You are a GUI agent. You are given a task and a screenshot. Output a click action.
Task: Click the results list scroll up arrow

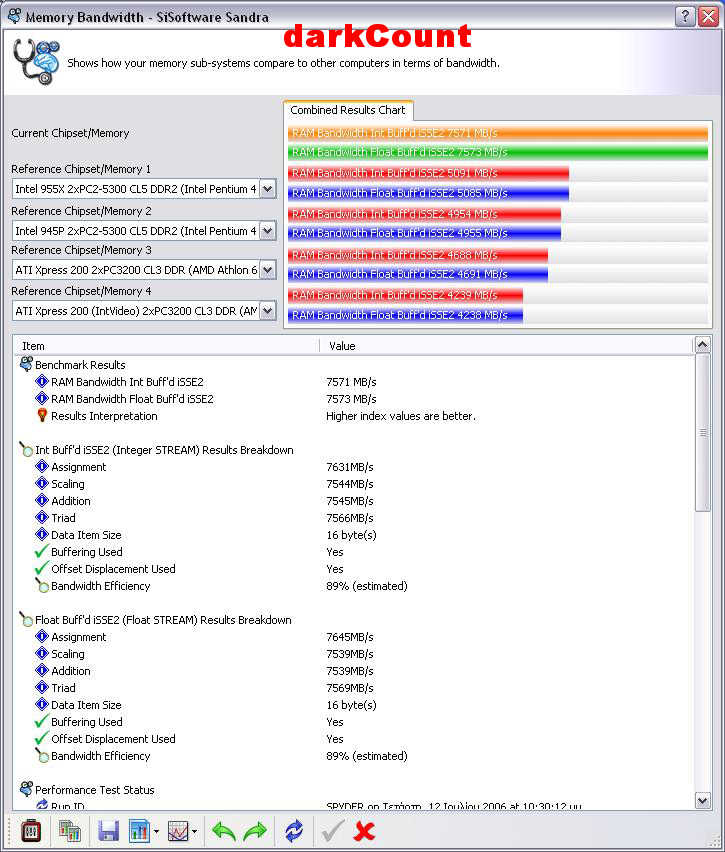(702, 344)
